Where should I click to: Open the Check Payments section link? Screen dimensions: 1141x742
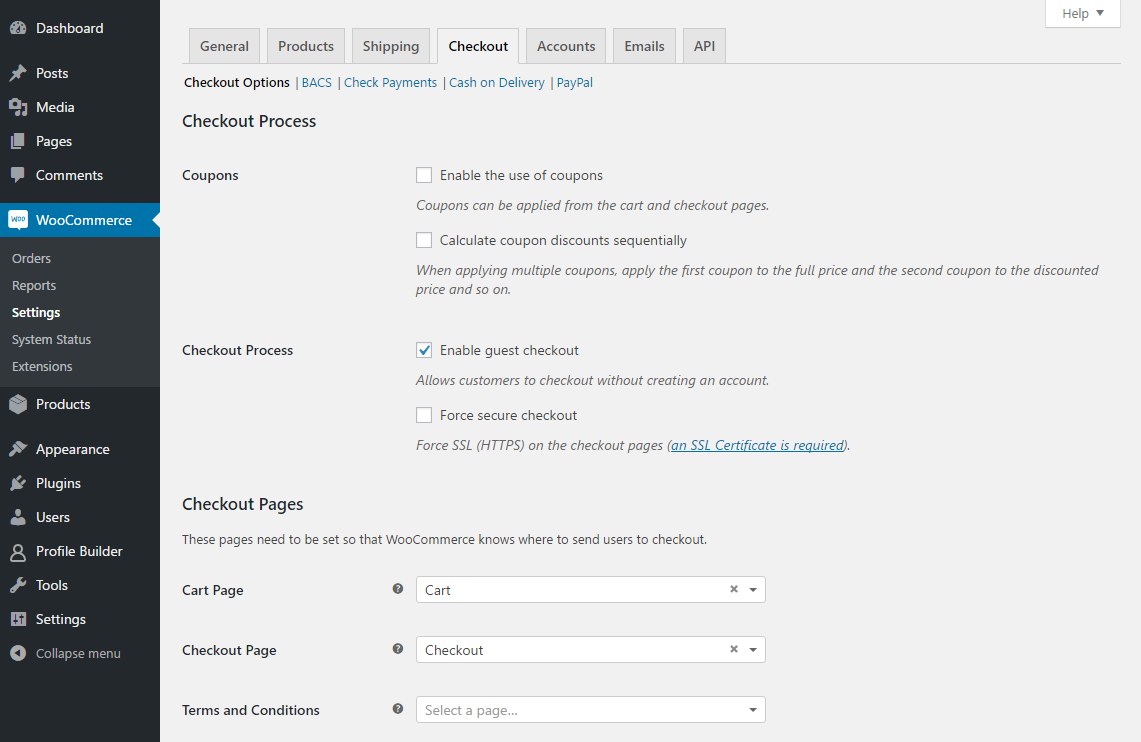pyautogui.click(x=390, y=83)
